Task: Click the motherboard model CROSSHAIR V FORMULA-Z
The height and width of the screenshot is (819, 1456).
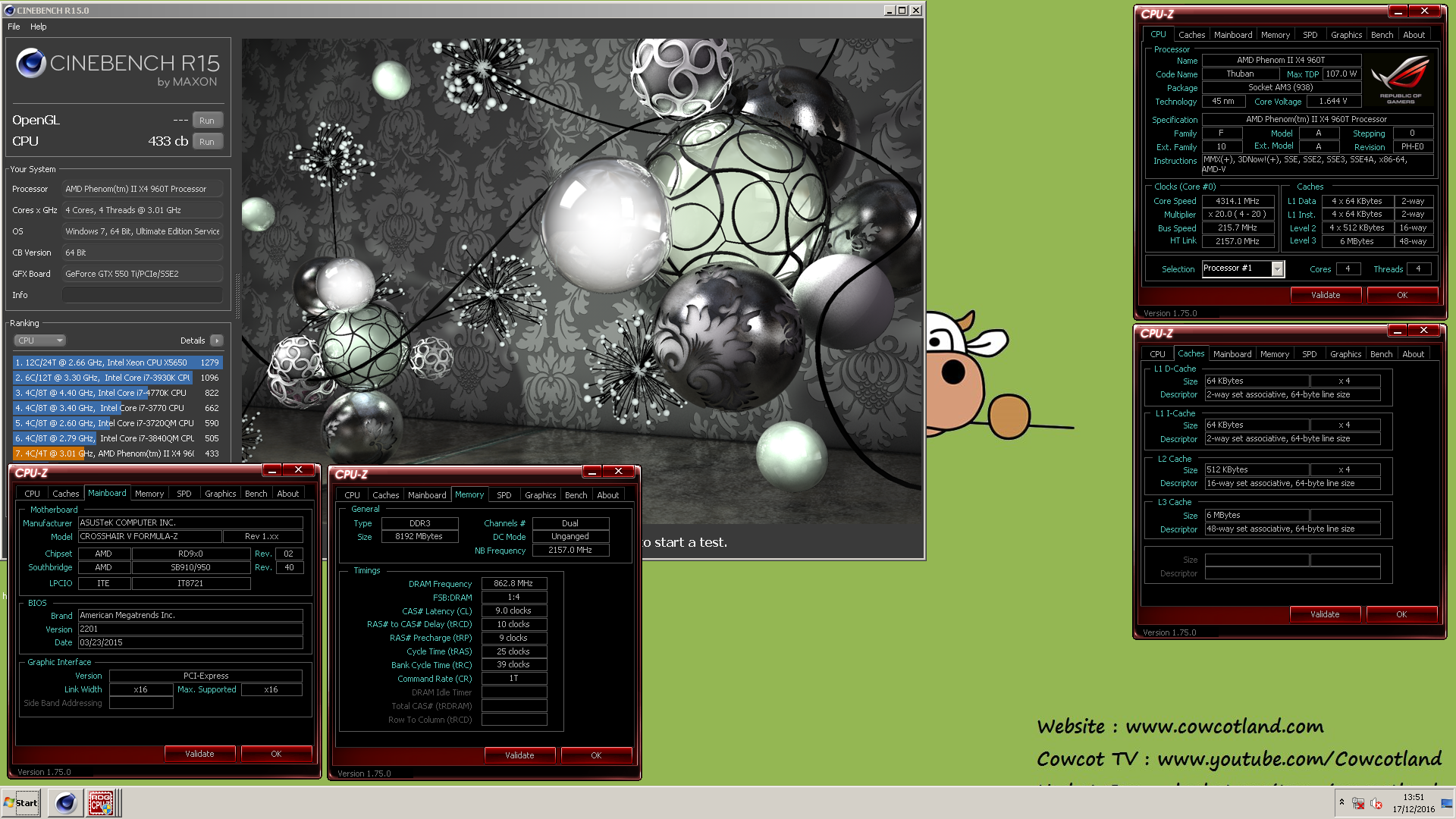Action: tap(150, 536)
